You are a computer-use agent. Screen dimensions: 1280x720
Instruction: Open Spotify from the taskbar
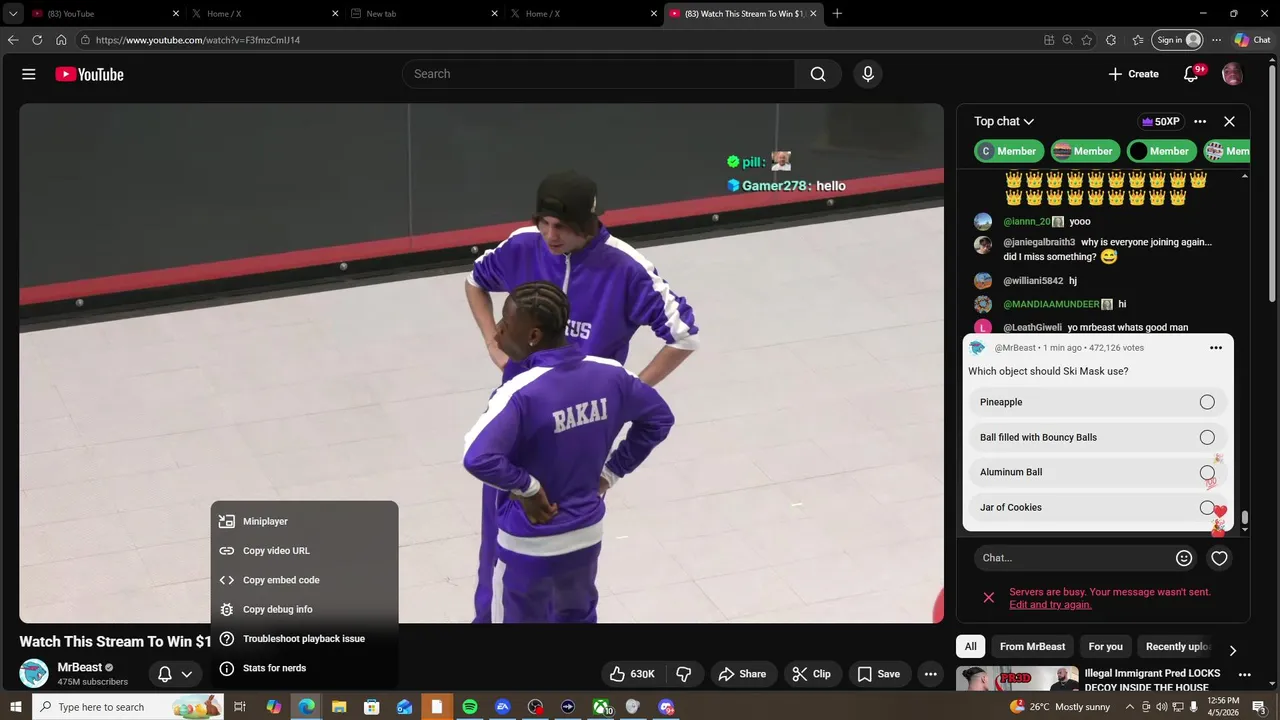pos(470,707)
